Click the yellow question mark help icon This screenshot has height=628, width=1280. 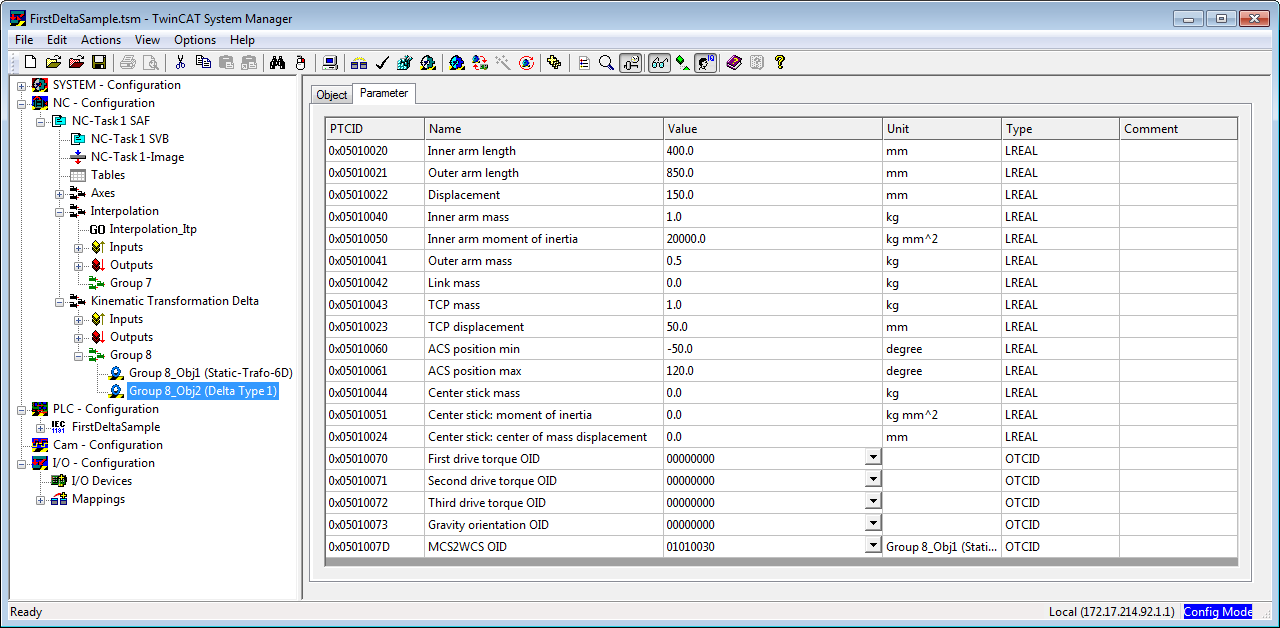click(x=780, y=62)
